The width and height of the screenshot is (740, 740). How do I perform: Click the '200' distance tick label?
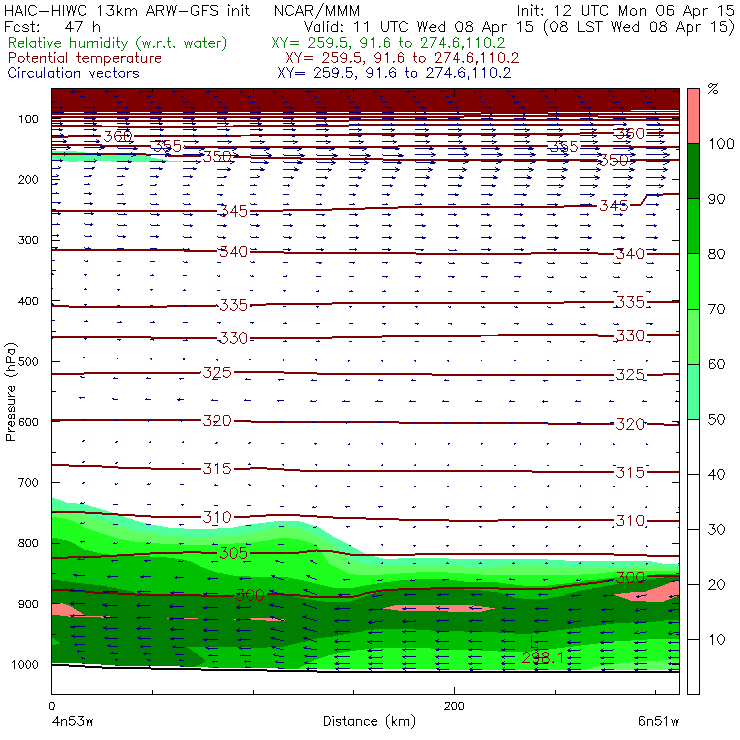coord(454,706)
